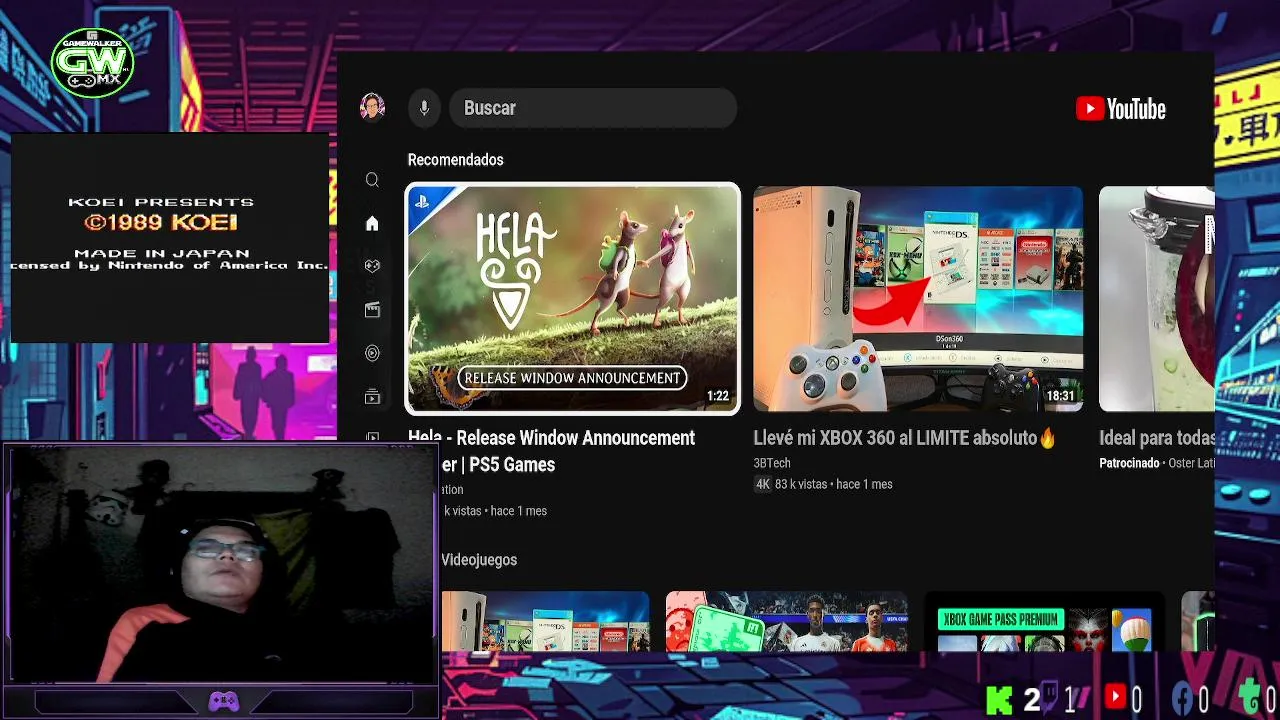Open the profile avatar in YouTube
Image resolution: width=1280 pixels, height=720 pixels.
pyautogui.click(x=372, y=107)
